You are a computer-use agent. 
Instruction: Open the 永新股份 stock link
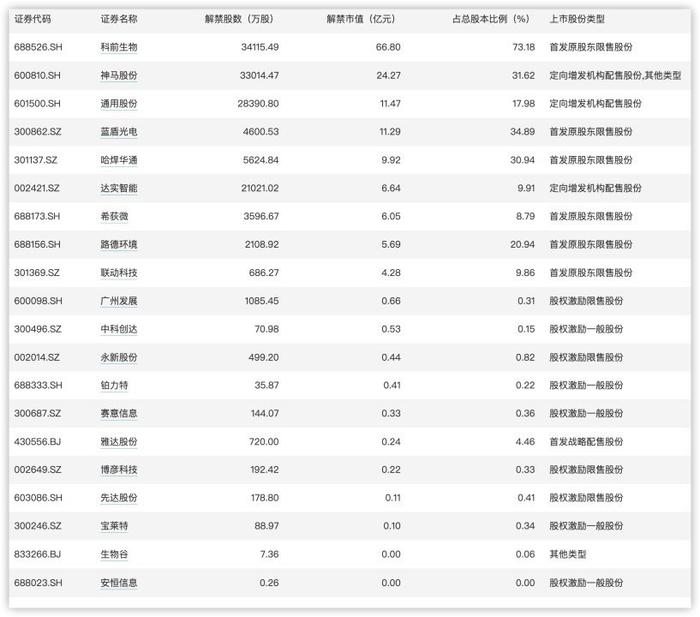[x=119, y=357]
